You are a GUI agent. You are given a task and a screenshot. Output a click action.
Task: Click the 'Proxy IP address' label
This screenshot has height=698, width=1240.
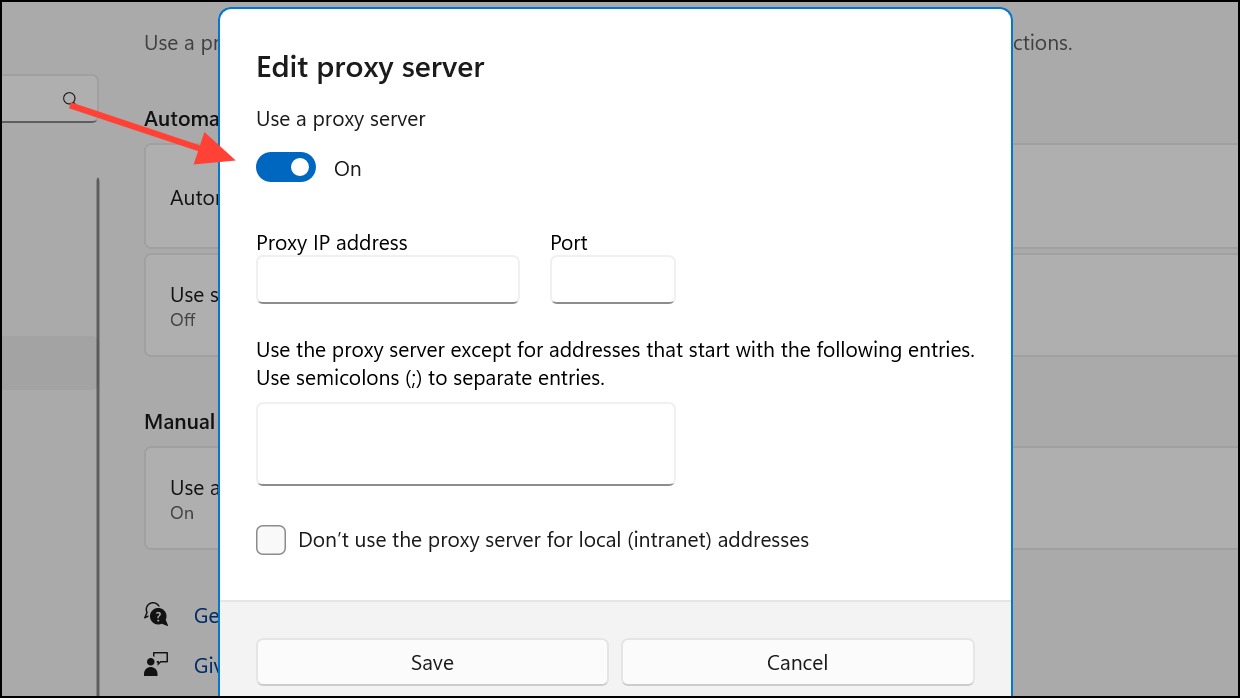coord(332,243)
